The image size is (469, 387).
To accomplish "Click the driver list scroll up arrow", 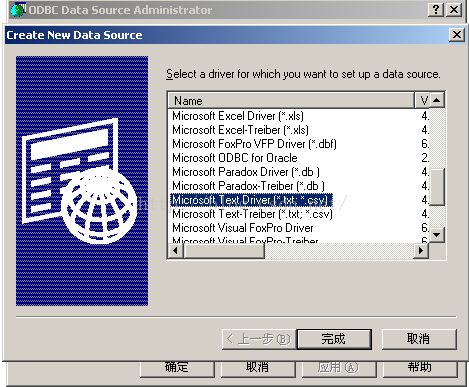I will coord(437,100).
